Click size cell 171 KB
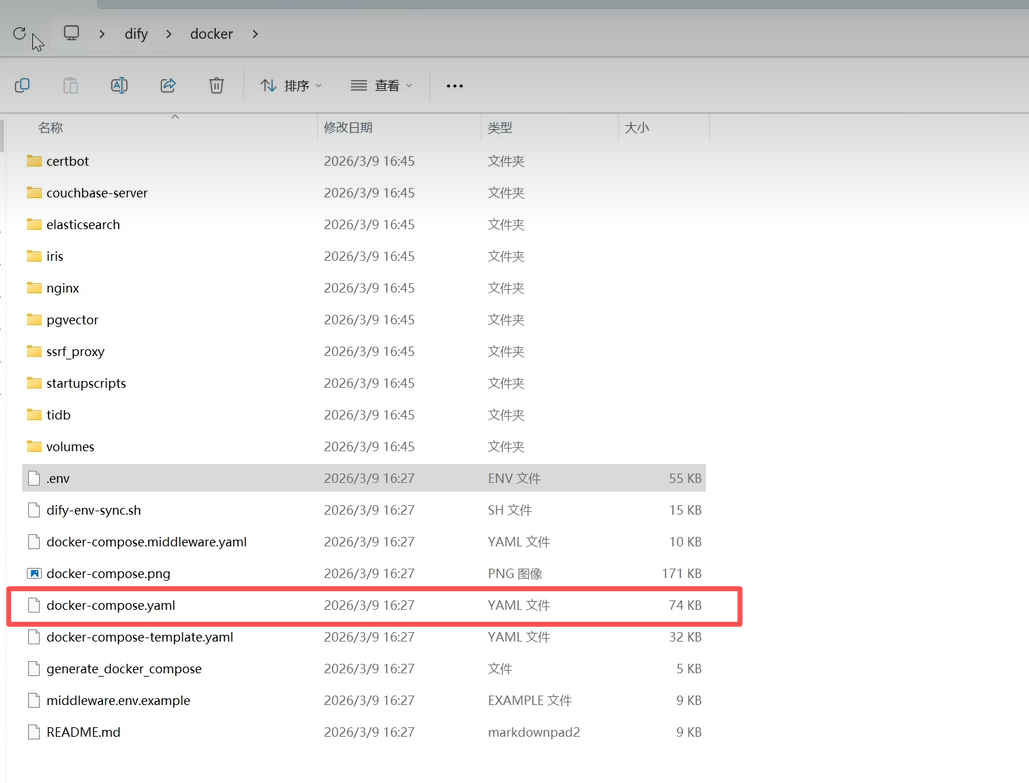1029x783 pixels. point(681,574)
